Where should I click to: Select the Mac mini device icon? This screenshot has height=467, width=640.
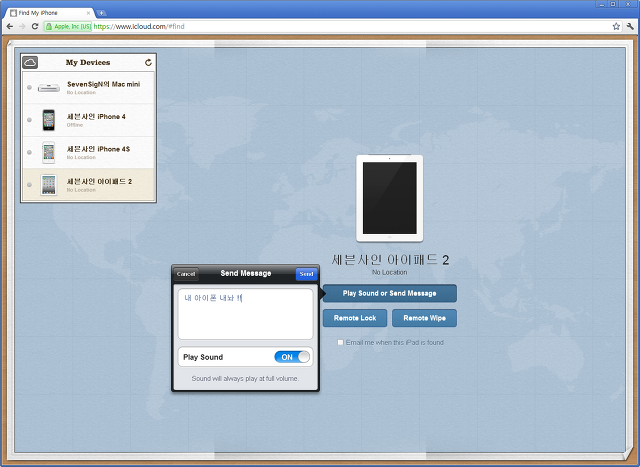49,87
